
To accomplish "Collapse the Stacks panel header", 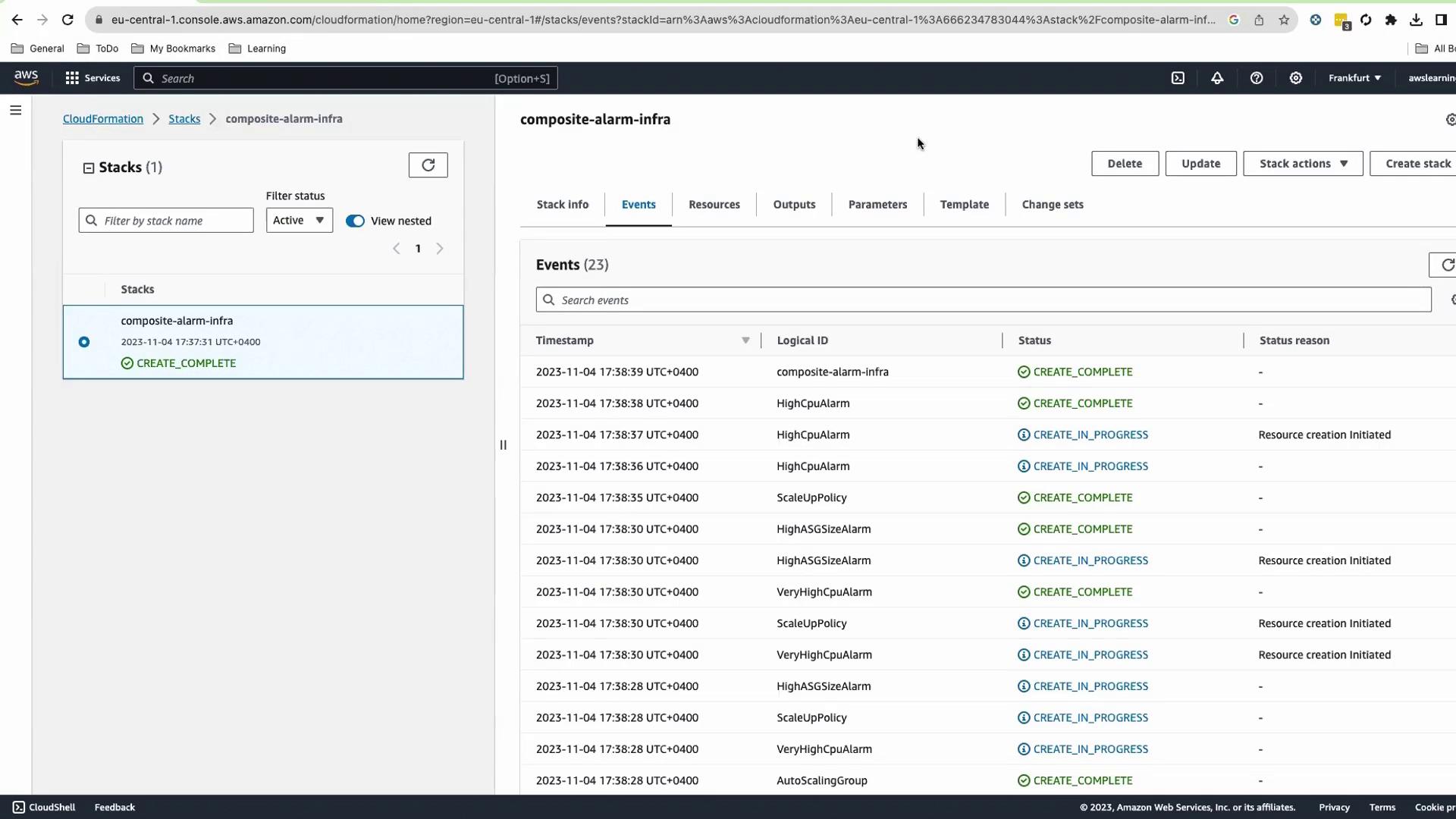I will point(89,168).
